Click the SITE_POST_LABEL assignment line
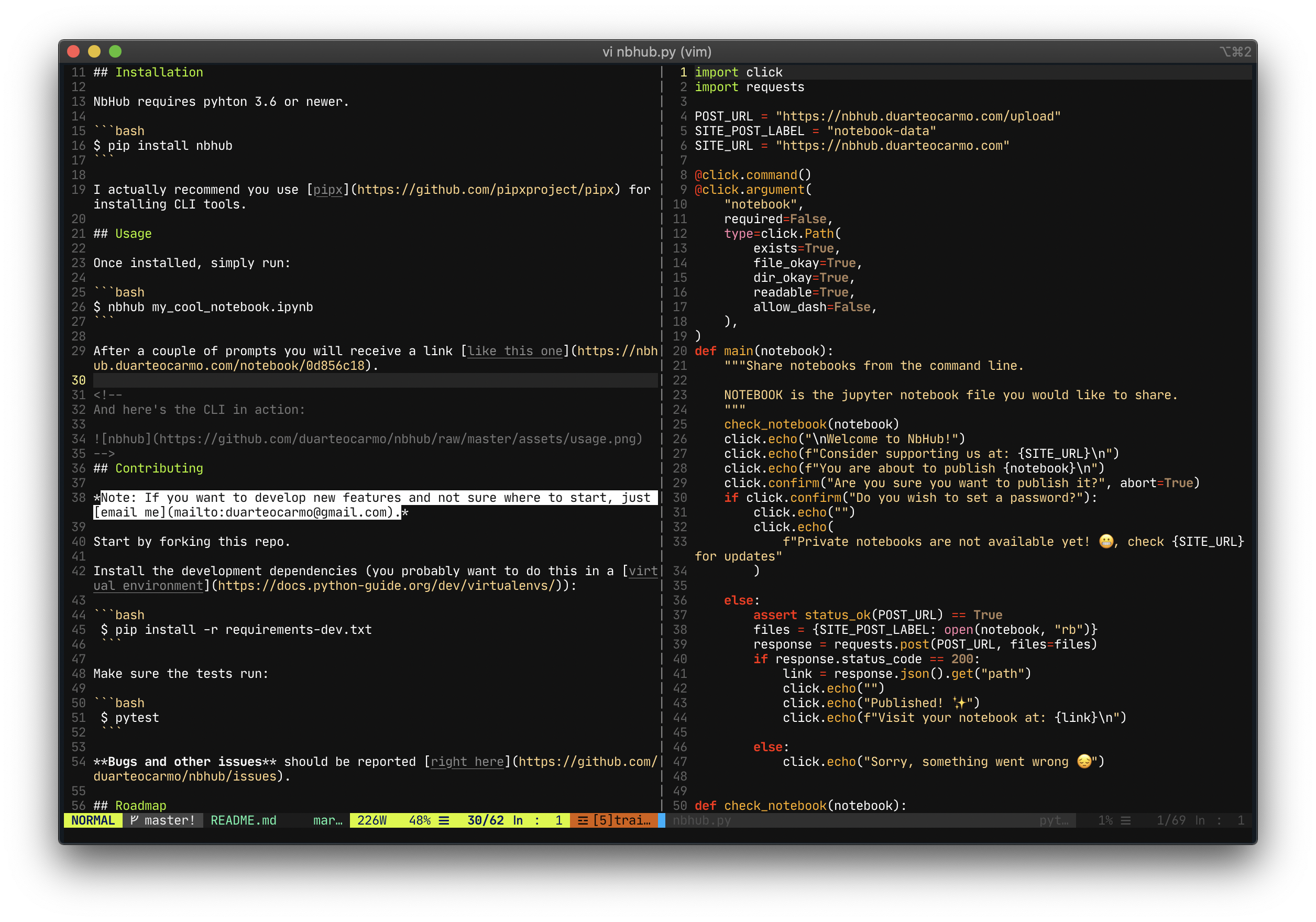1316x922 pixels. (816, 130)
